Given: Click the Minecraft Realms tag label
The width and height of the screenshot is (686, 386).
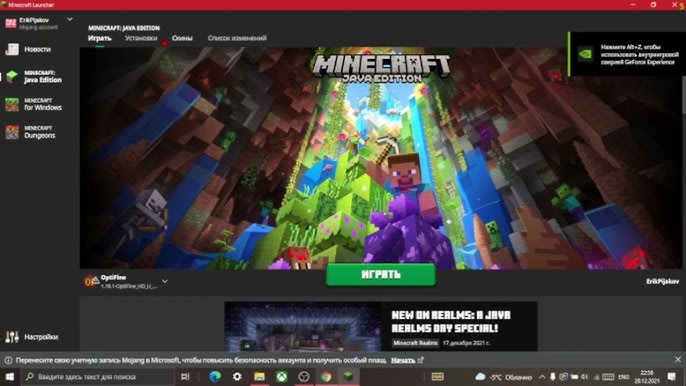Looking at the screenshot, I should click(x=415, y=343).
